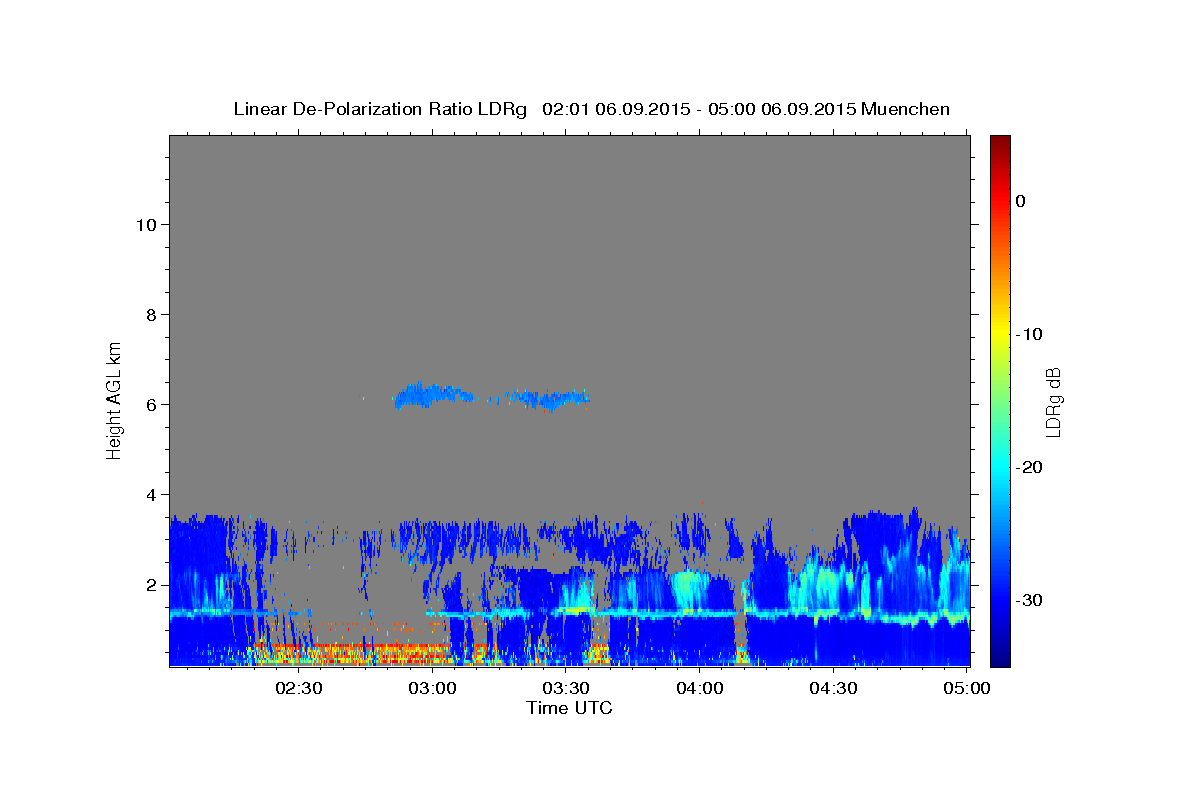Click the 04:30 time tick label
This screenshot has height=800, width=1200.
pyautogui.click(x=833, y=688)
